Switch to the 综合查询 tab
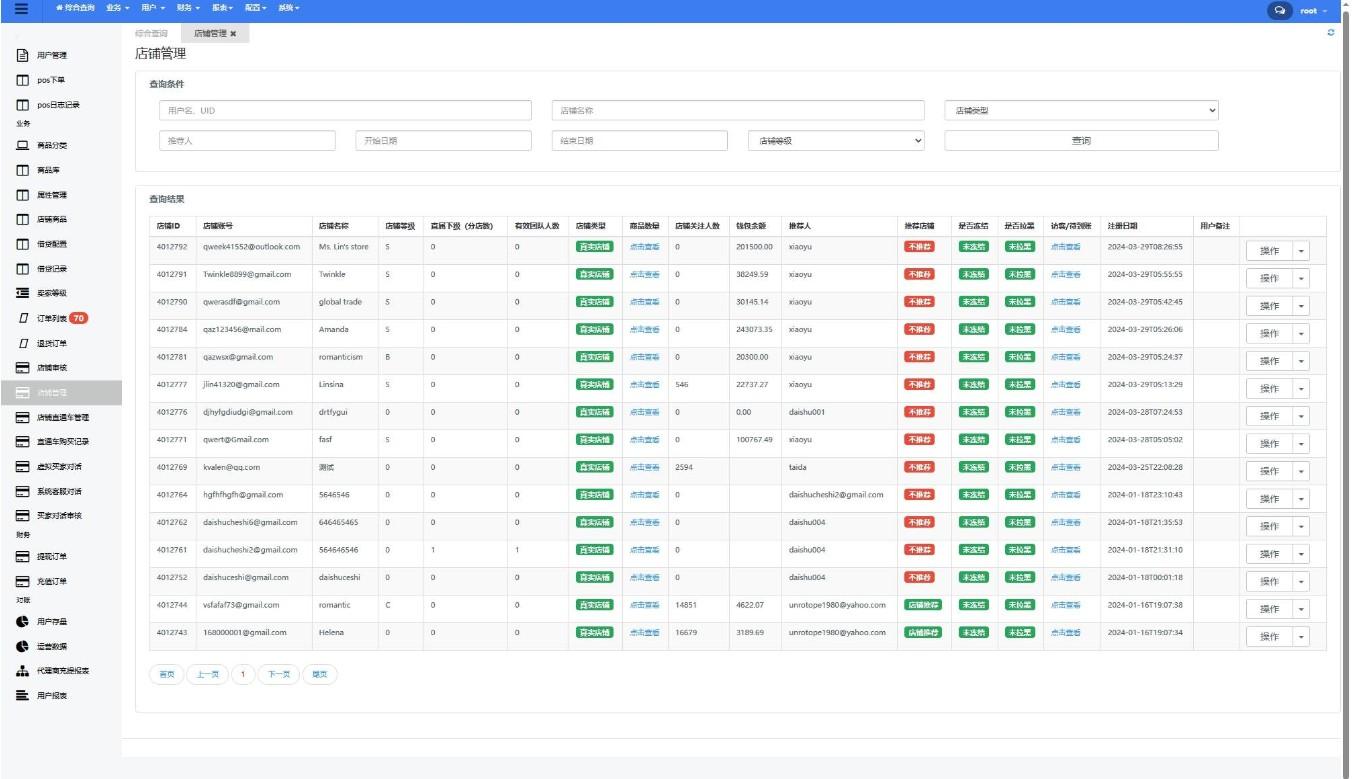Screen dimensions: 1366x779 coord(151,34)
